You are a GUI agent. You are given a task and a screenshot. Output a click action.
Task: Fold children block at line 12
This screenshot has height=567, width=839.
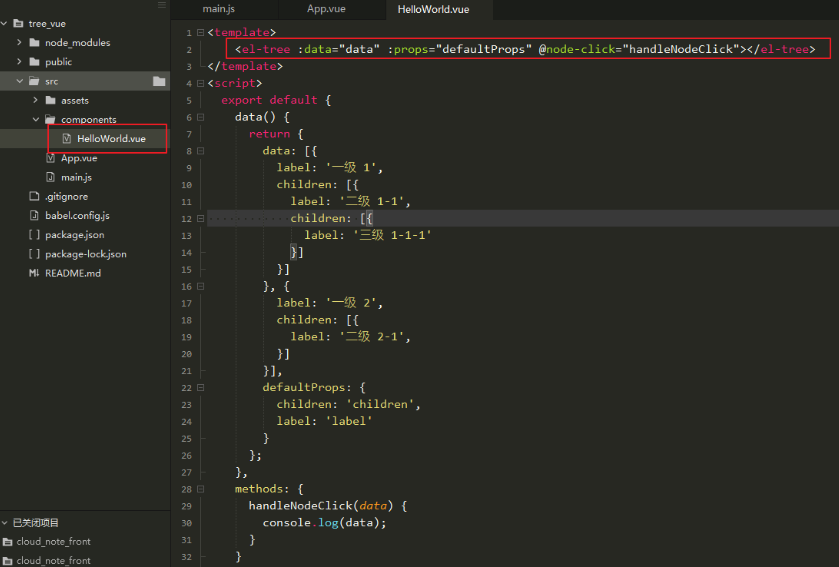[201, 218]
